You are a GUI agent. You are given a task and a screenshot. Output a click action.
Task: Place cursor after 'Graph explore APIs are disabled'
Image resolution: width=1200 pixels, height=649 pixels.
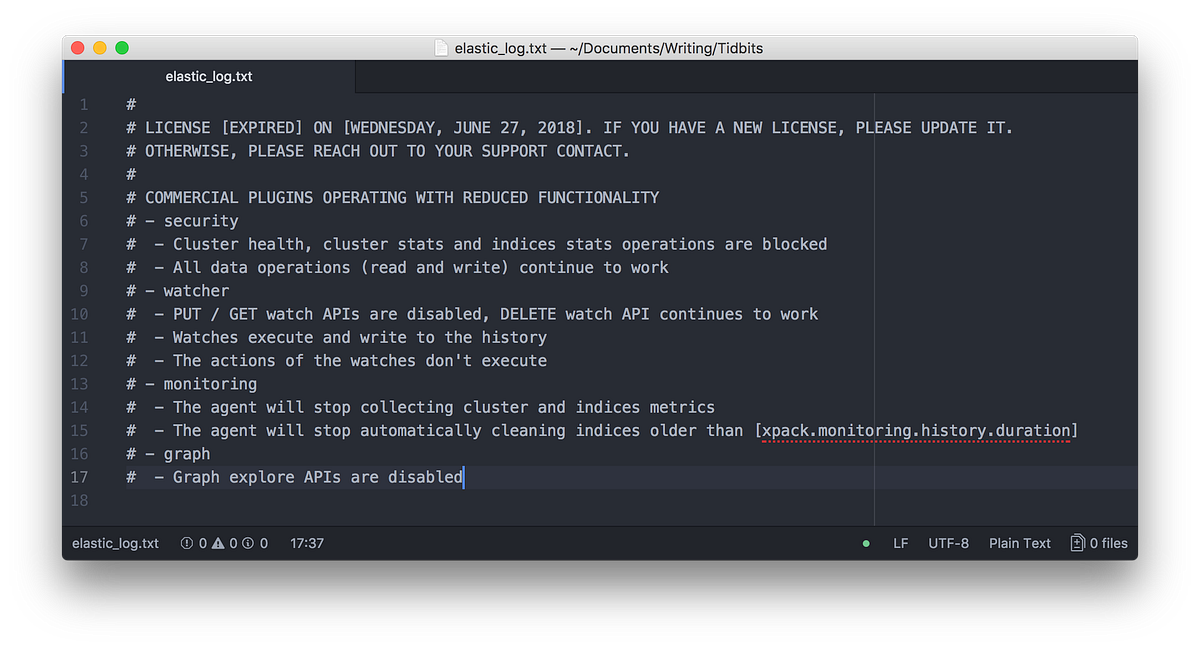(463, 477)
